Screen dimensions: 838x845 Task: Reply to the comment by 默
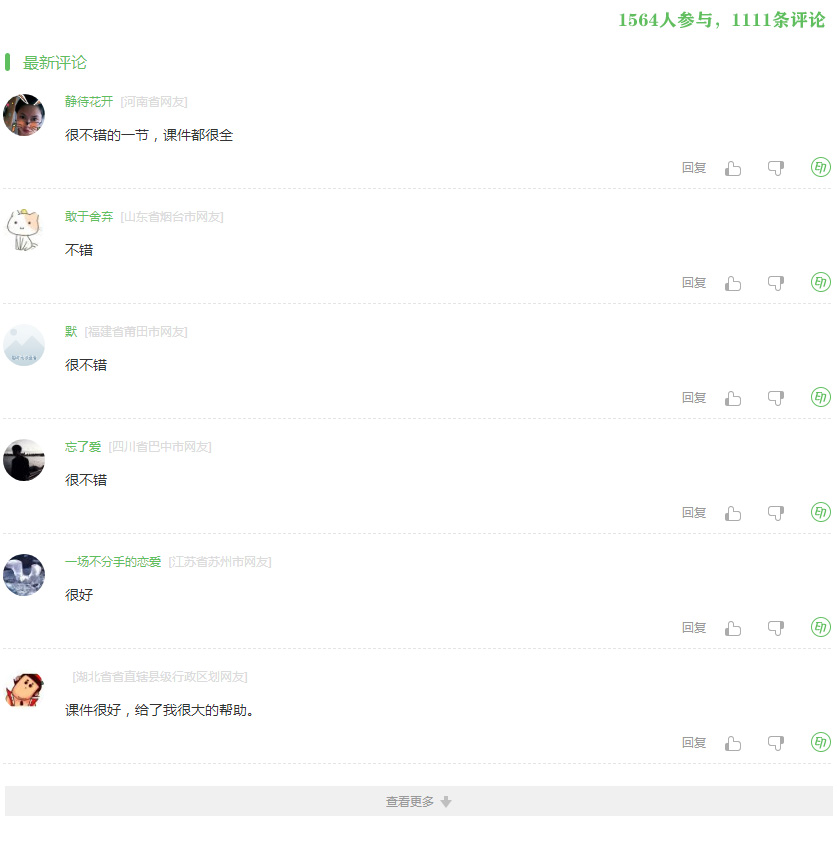pyautogui.click(x=694, y=398)
